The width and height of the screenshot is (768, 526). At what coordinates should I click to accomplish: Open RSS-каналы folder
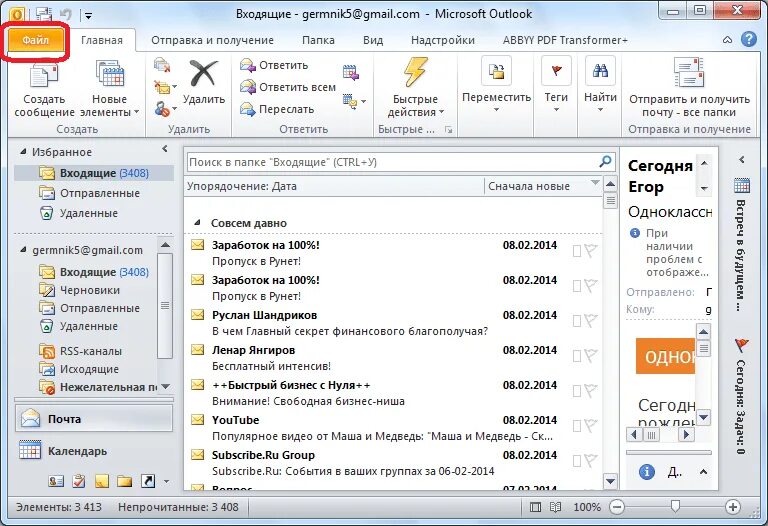(80, 351)
